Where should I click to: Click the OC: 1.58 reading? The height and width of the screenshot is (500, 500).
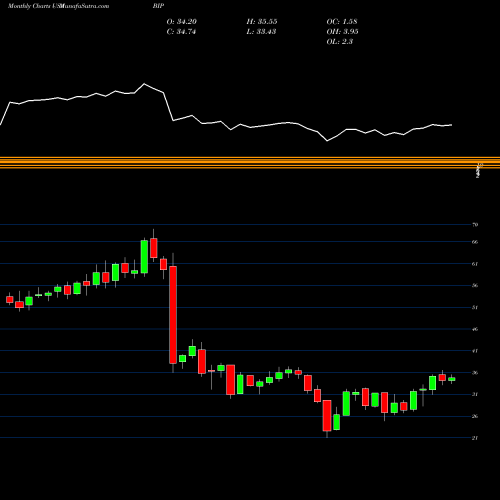(x=342, y=22)
